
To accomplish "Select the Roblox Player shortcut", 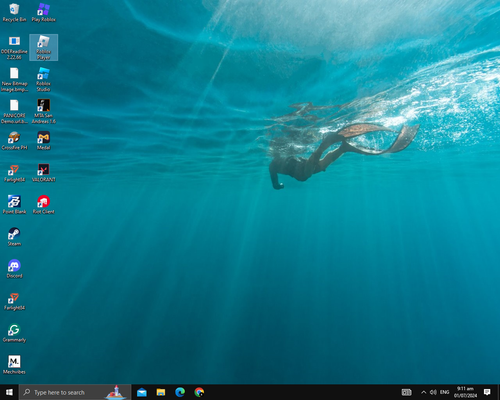I will click(x=43, y=47).
